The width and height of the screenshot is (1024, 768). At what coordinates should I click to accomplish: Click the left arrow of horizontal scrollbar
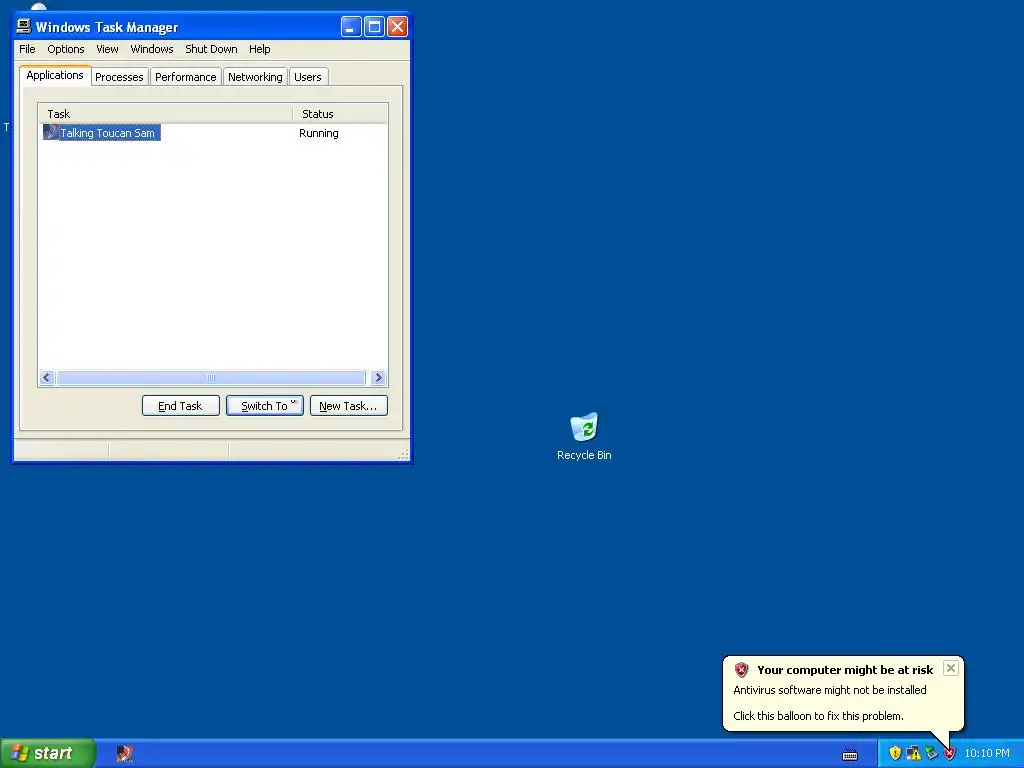tap(46, 377)
